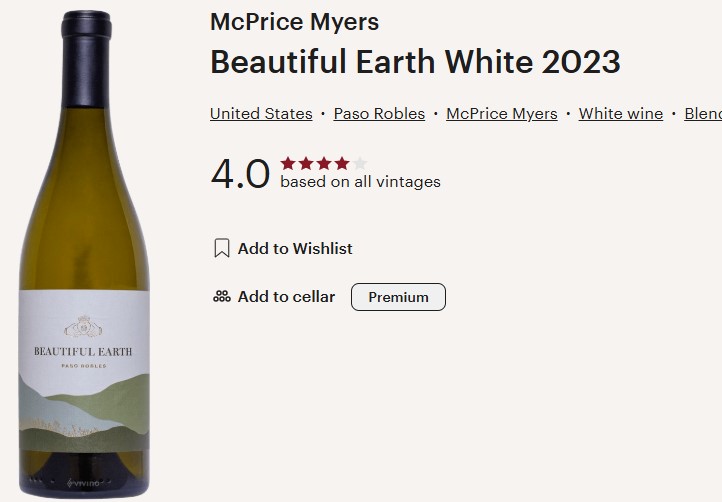Click the Beautiful Earth White 2023 title
The height and width of the screenshot is (502, 722).
[415, 62]
